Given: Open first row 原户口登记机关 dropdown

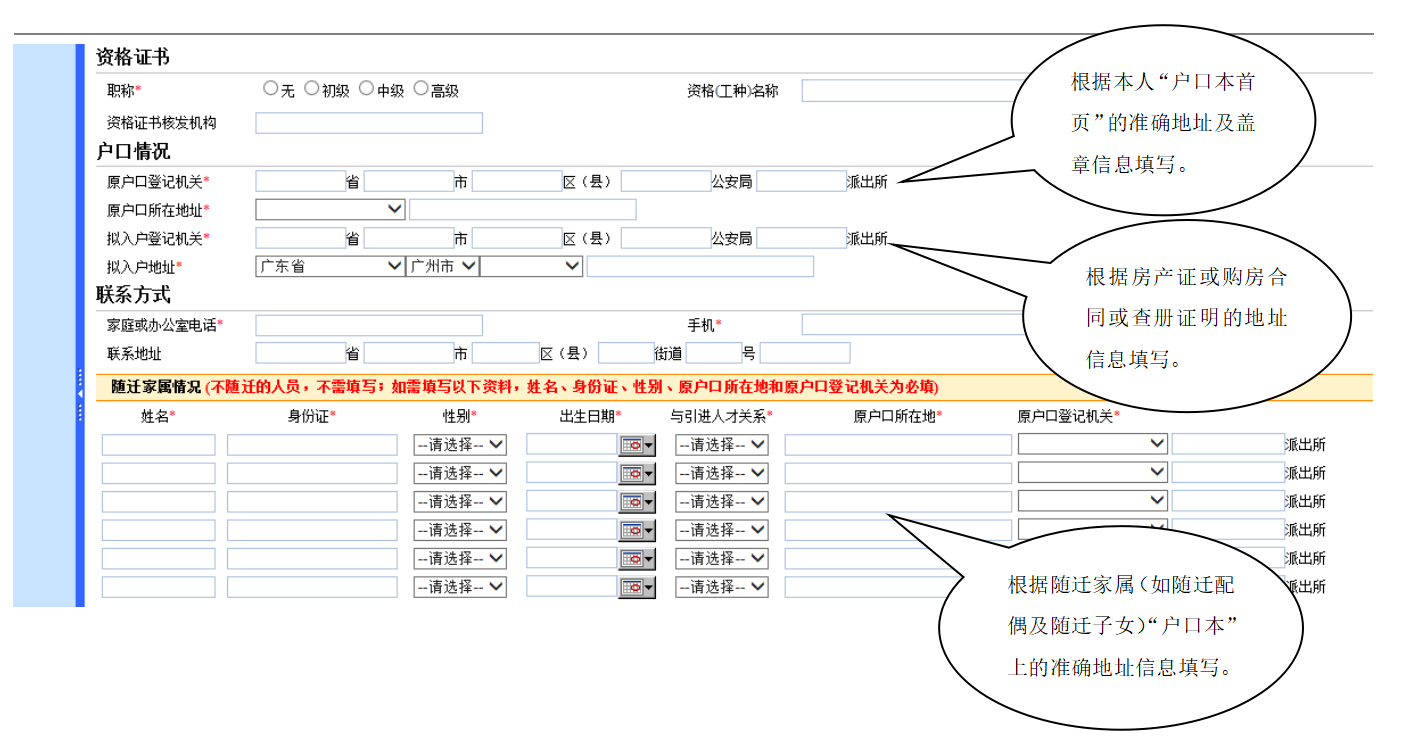Looking at the screenshot, I should coord(1092,444).
